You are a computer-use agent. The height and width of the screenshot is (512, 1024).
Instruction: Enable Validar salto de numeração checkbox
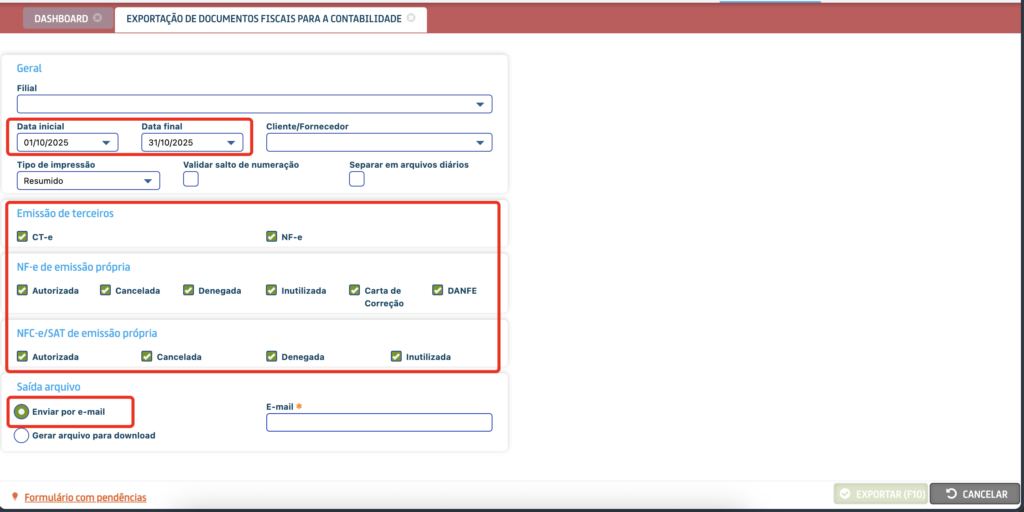pos(191,179)
